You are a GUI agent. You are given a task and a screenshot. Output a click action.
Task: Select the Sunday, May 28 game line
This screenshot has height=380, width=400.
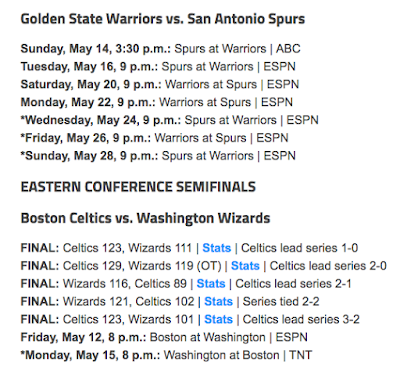(x=158, y=156)
